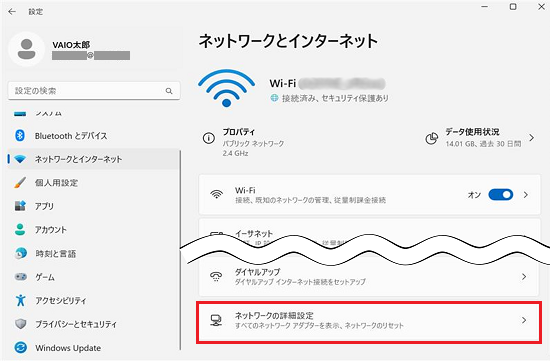
Task: Open アプリ settings page
Action: click(93, 206)
